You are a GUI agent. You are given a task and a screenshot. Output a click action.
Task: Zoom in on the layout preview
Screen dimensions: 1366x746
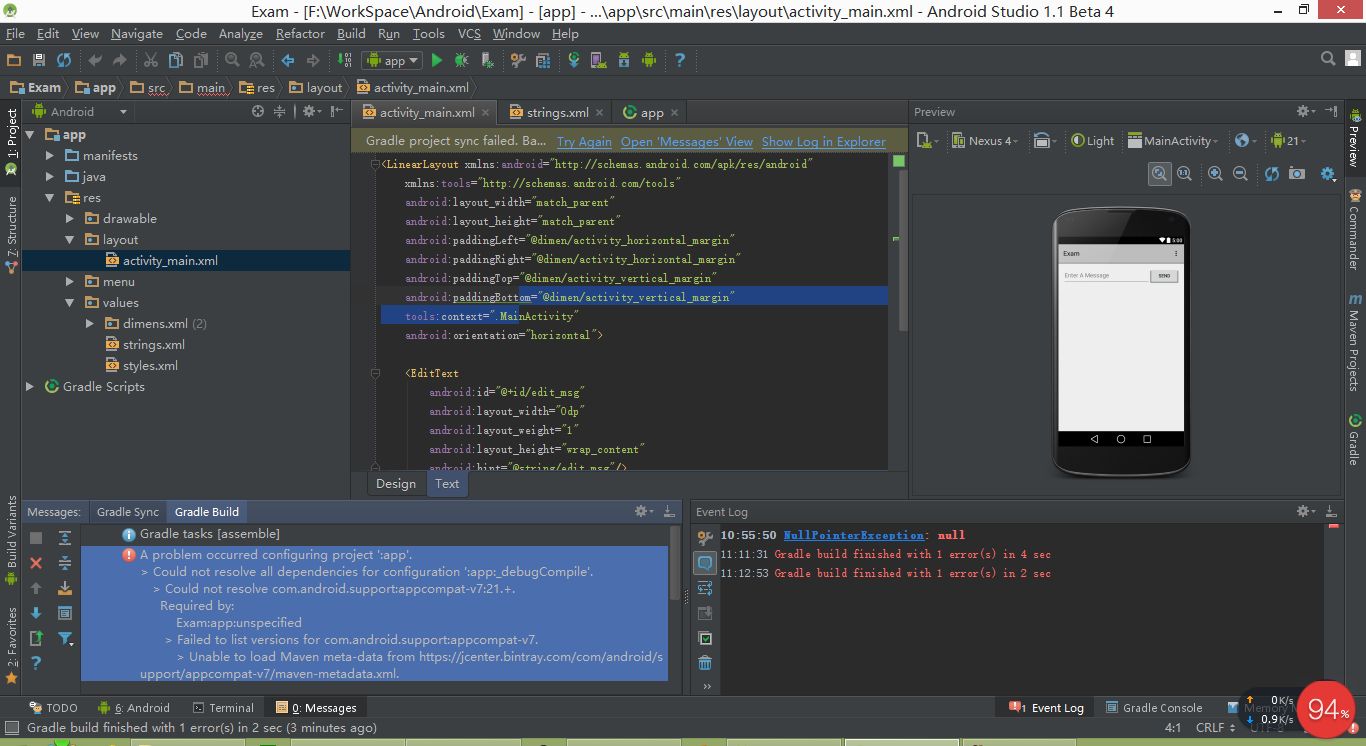point(1213,173)
